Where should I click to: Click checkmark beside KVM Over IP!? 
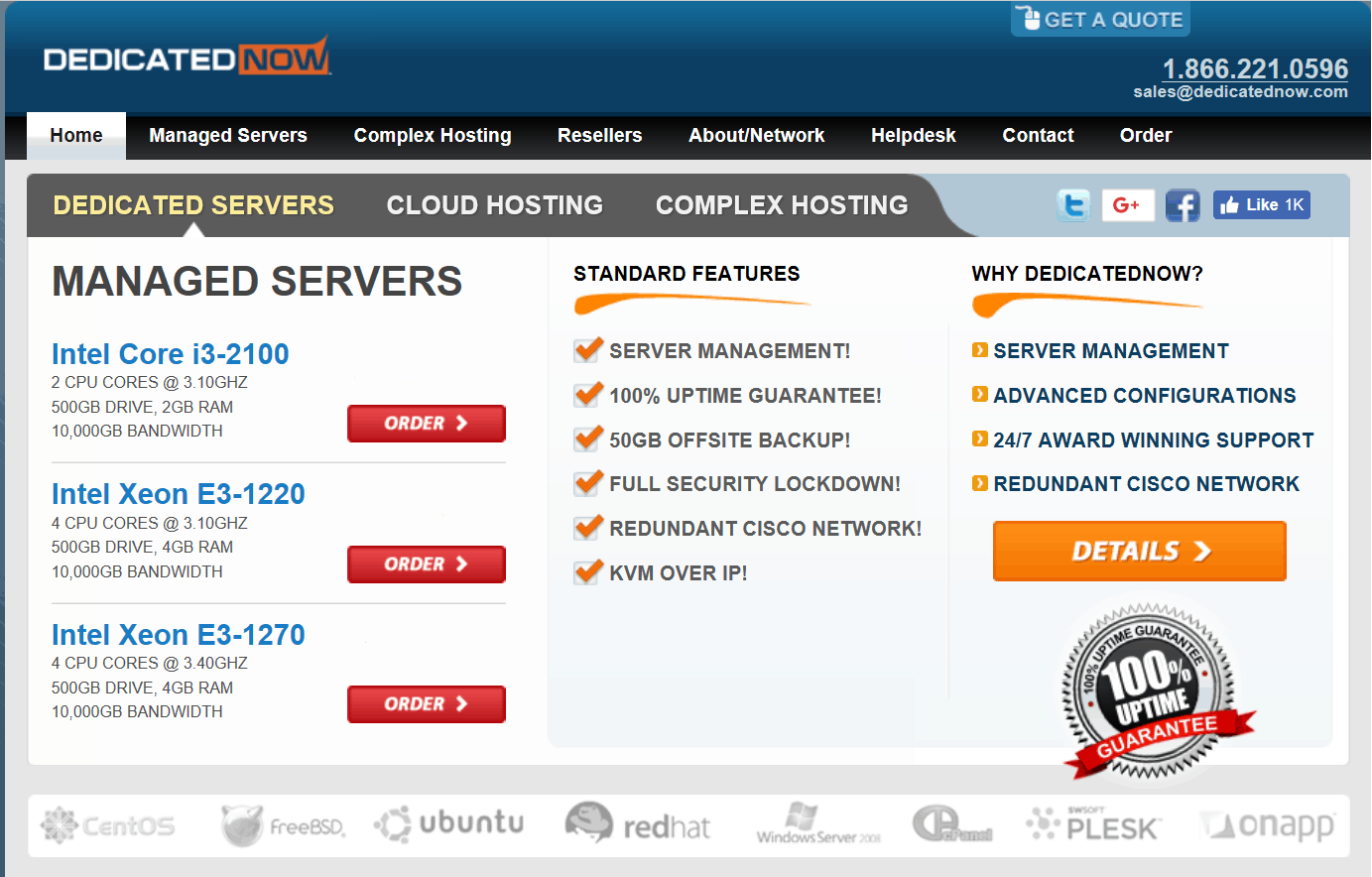click(x=588, y=572)
